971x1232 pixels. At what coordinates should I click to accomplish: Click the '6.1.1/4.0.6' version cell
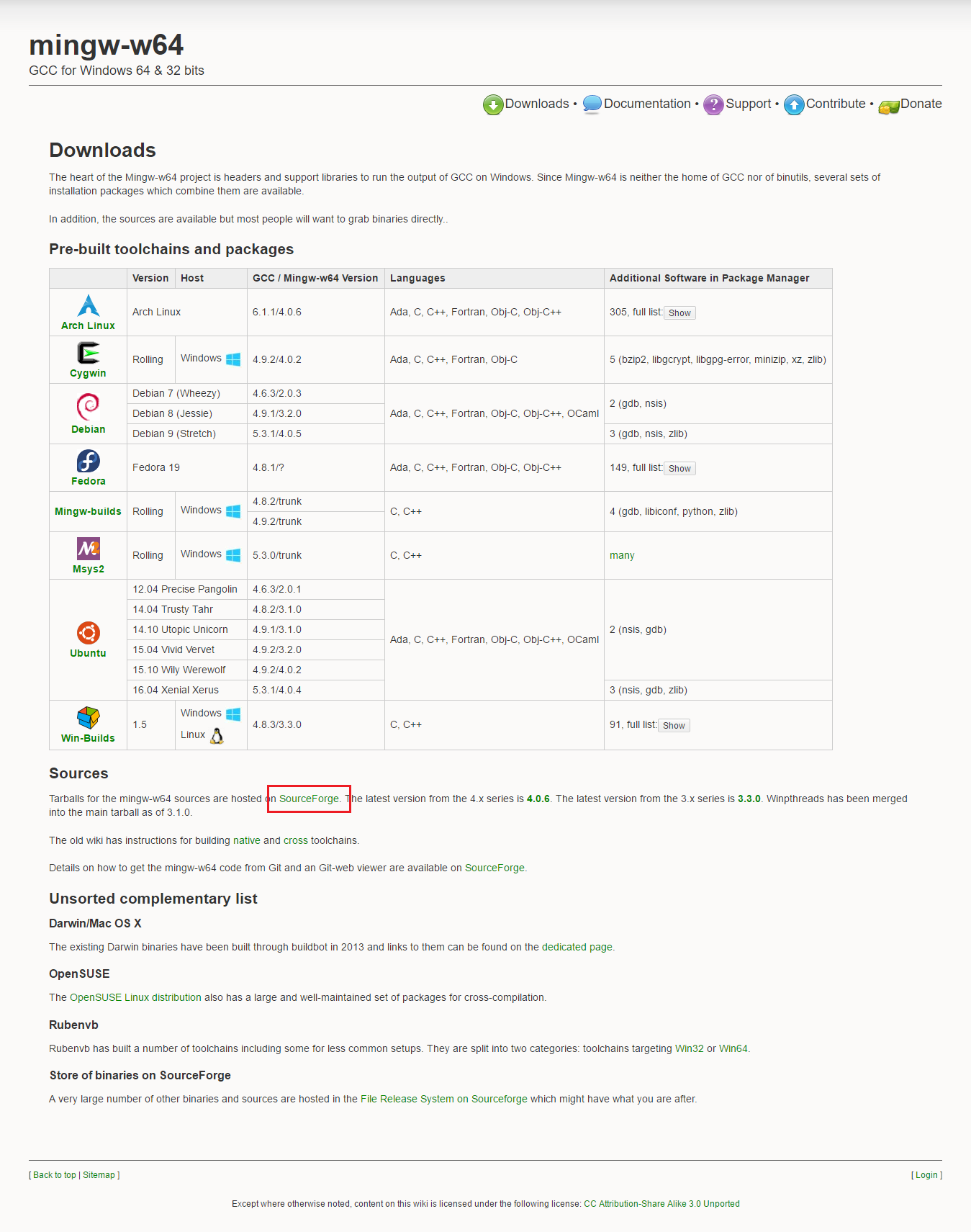tap(316, 313)
